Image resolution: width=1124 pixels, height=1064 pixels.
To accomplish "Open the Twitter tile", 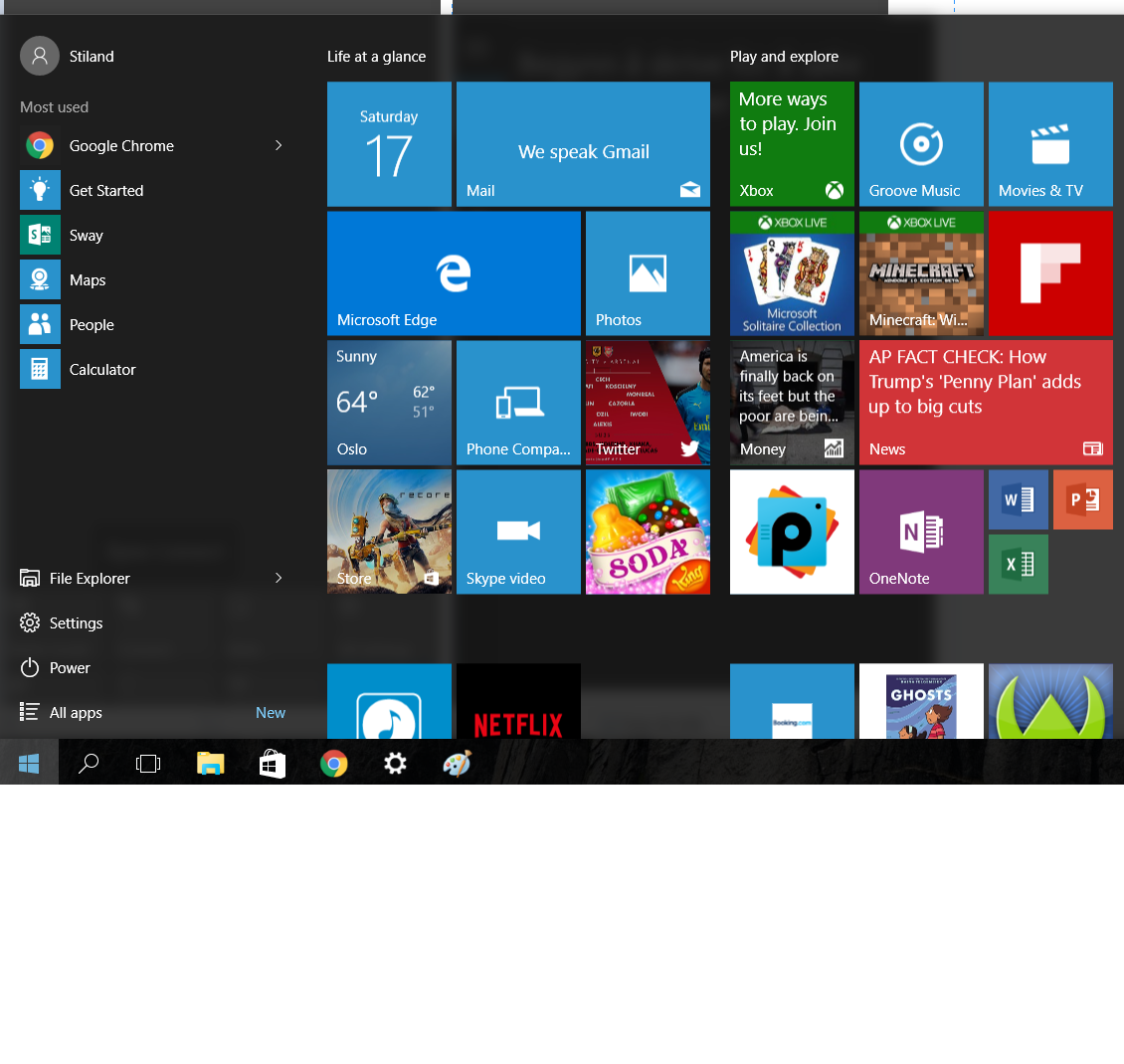I will [x=648, y=403].
